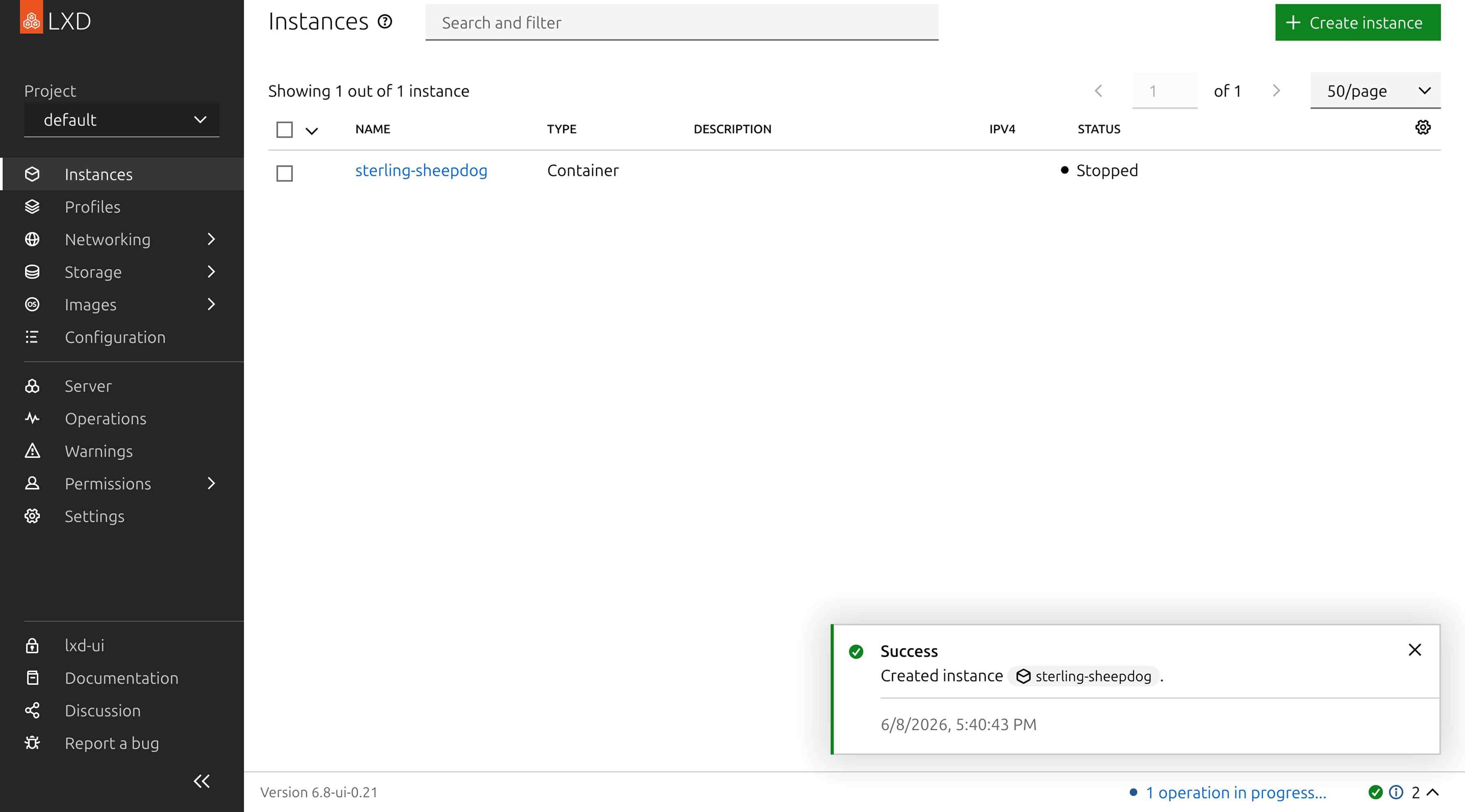Open the 50/page size dropdown
The image size is (1465, 812).
(x=1375, y=91)
